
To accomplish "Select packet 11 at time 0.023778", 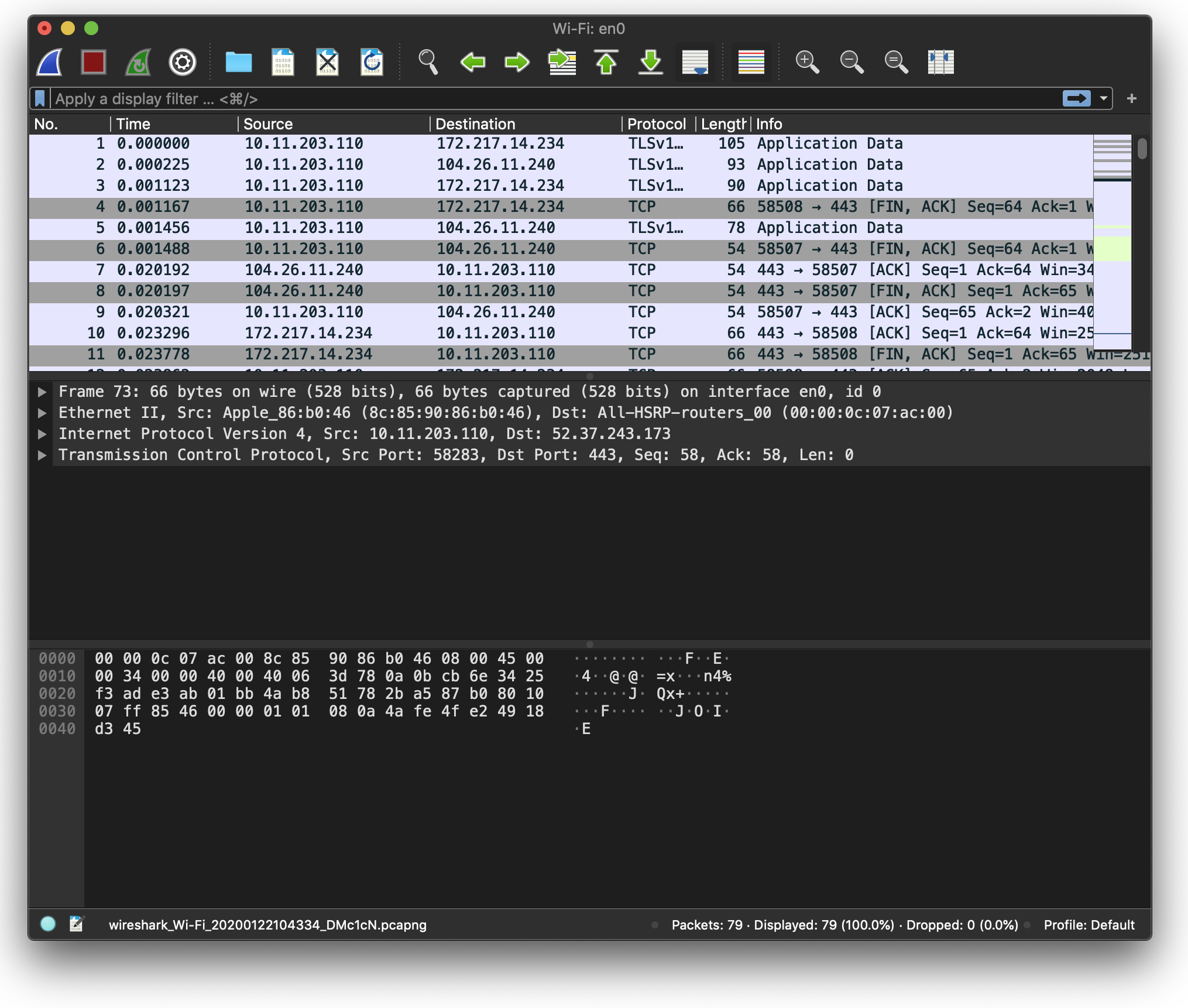I will click(x=561, y=354).
